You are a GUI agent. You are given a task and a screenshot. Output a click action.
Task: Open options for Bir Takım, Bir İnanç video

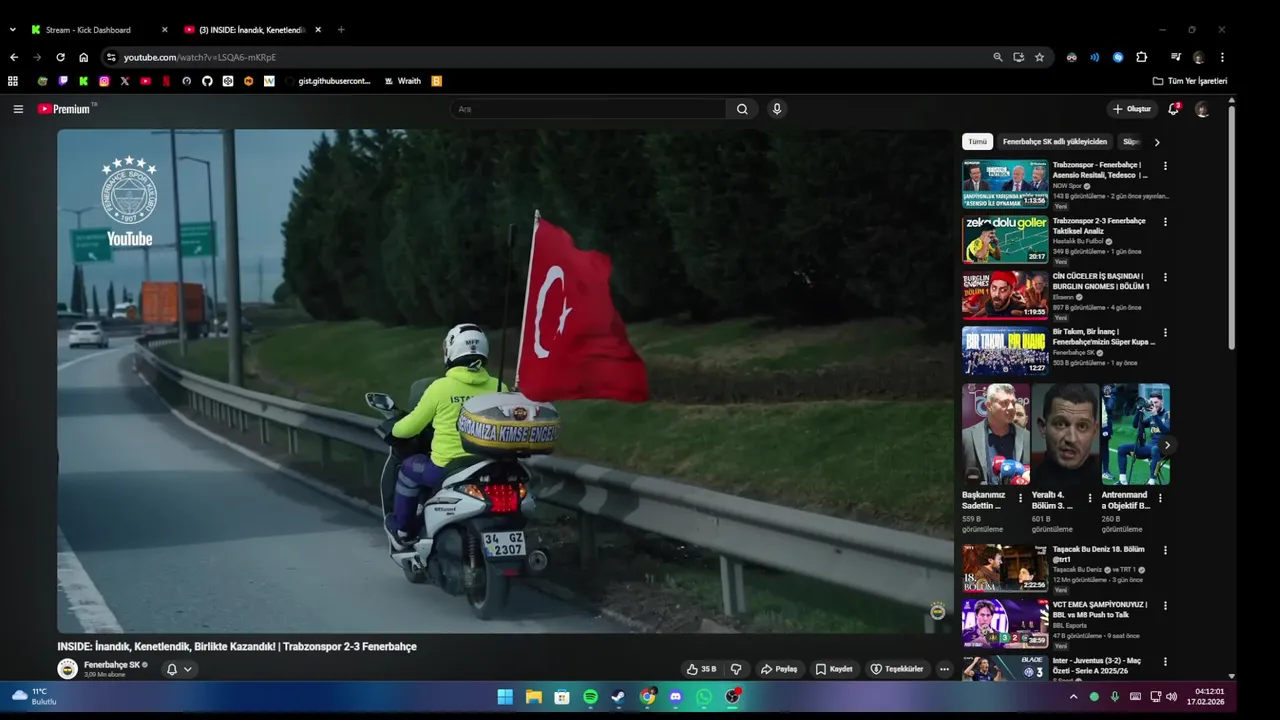(x=1165, y=333)
